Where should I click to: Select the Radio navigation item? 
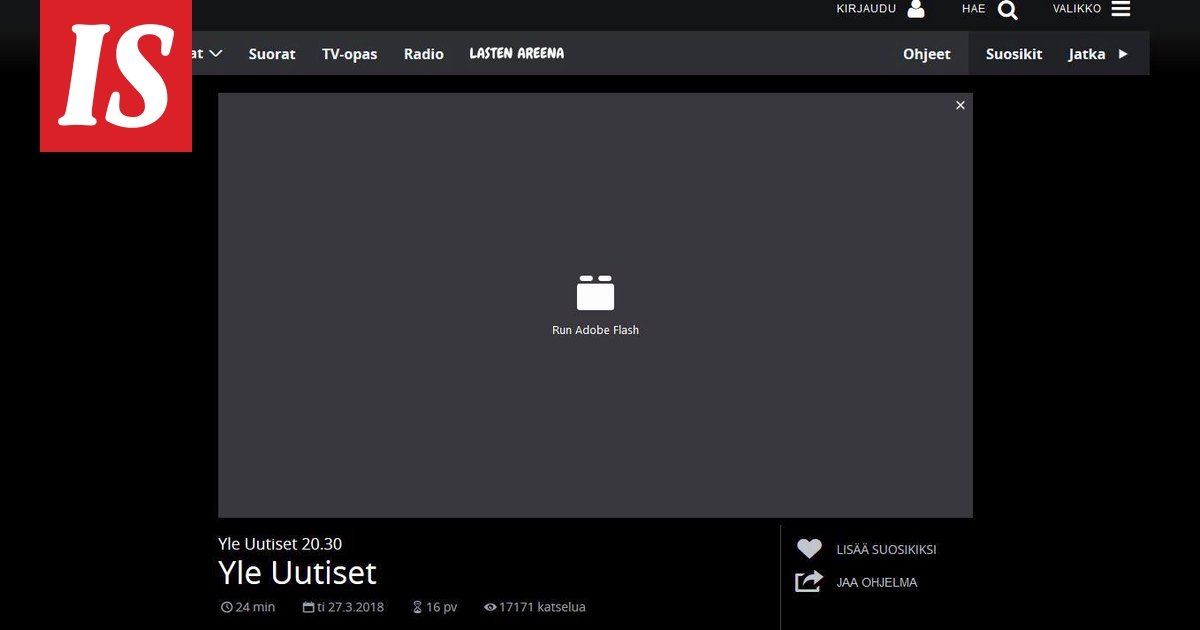click(x=424, y=54)
